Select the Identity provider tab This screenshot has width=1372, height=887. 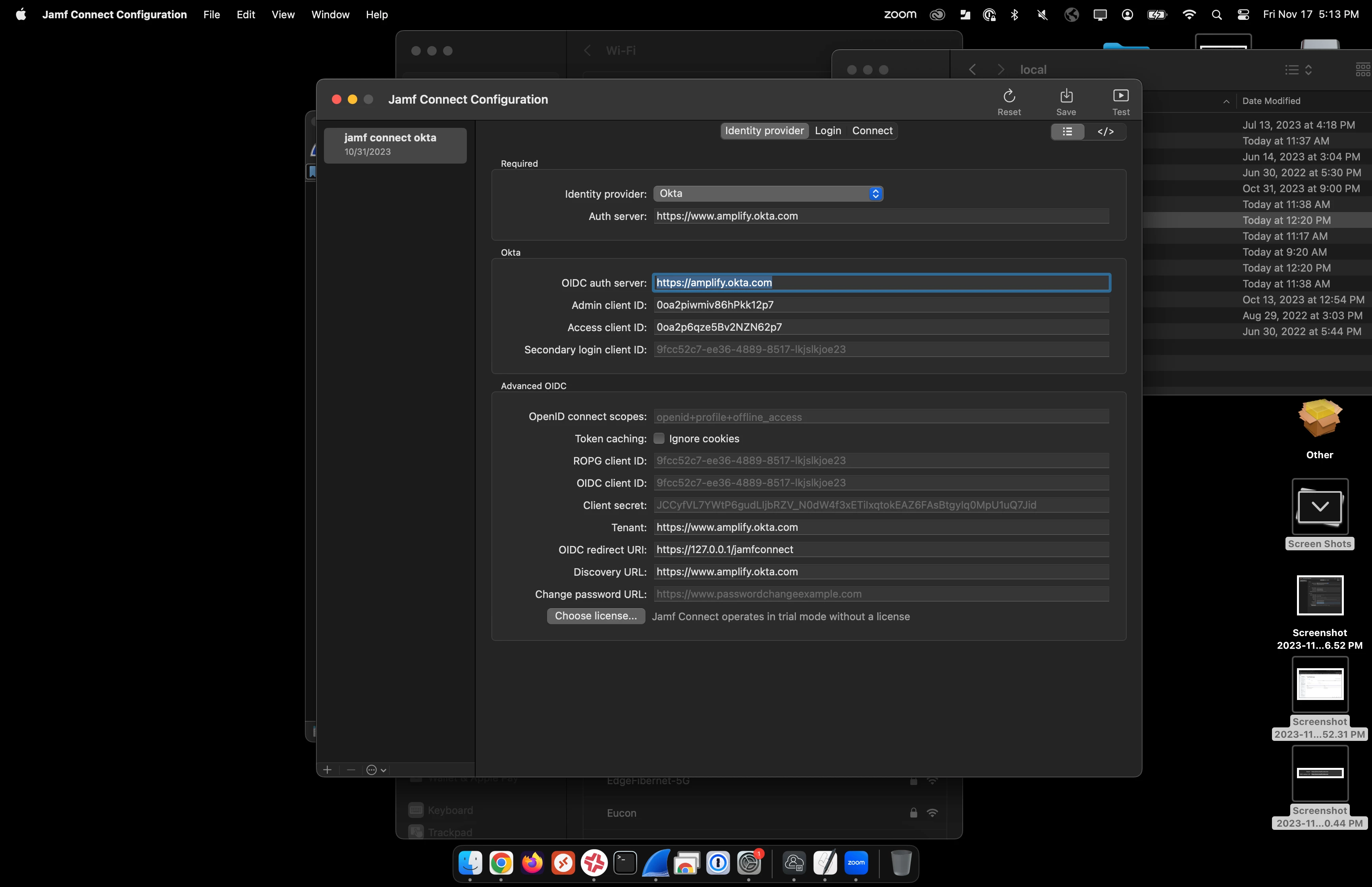[764, 131]
